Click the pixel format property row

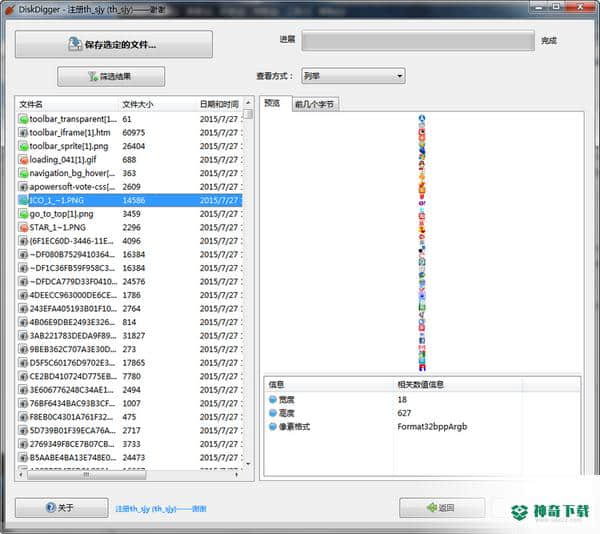[x=422, y=427]
